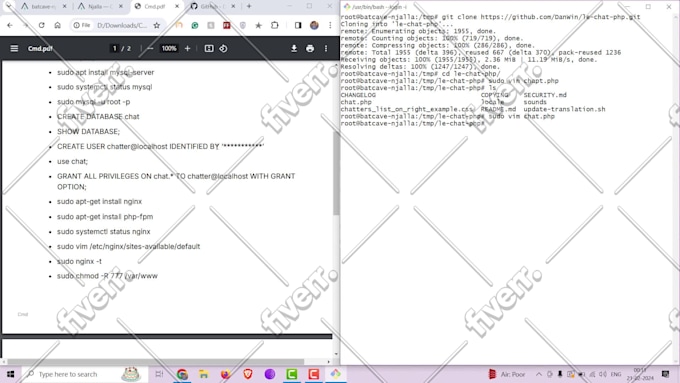Open the PDF viewer sidebar menu icon
The height and width of the screenshot is (383, 680).
click(x=14, y=49)
